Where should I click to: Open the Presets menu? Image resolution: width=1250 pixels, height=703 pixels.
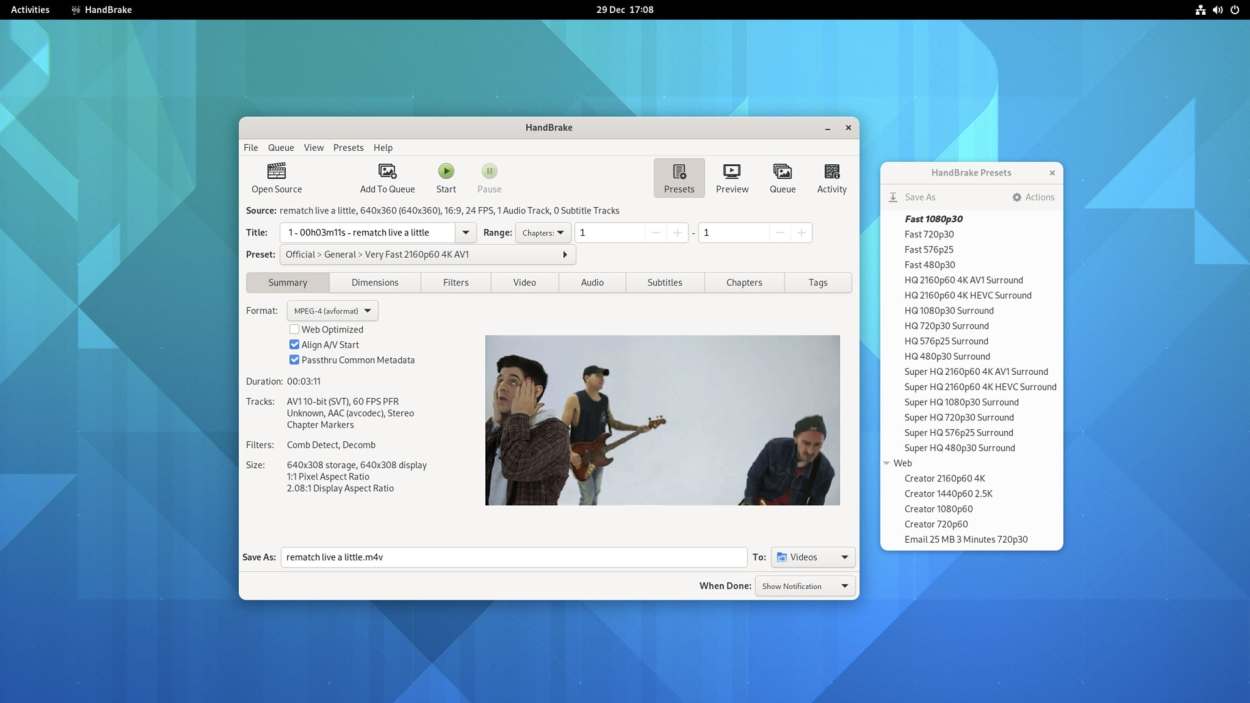pos(348,148)
